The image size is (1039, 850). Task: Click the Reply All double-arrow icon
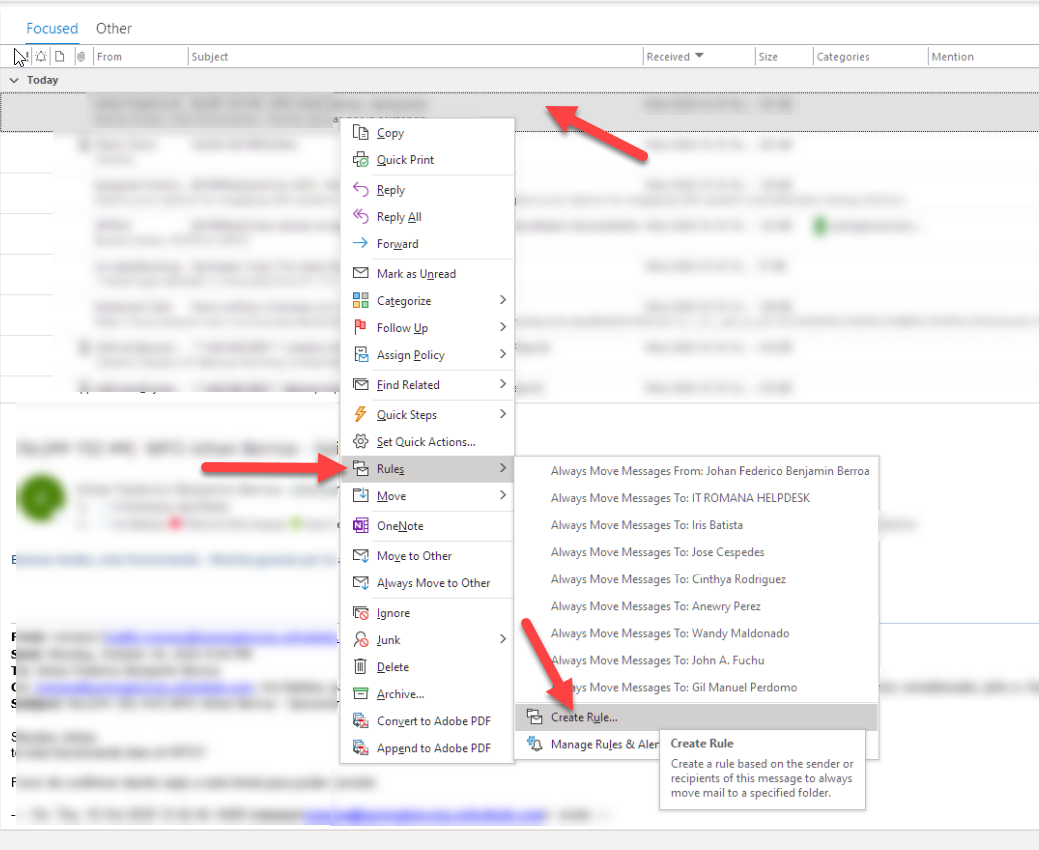pos(360,217)
